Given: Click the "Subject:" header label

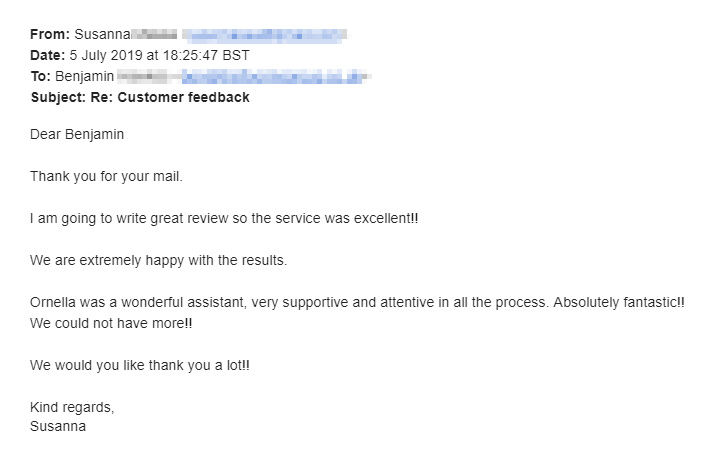Looking at the screenshot, I should click(x=61, y=97).
